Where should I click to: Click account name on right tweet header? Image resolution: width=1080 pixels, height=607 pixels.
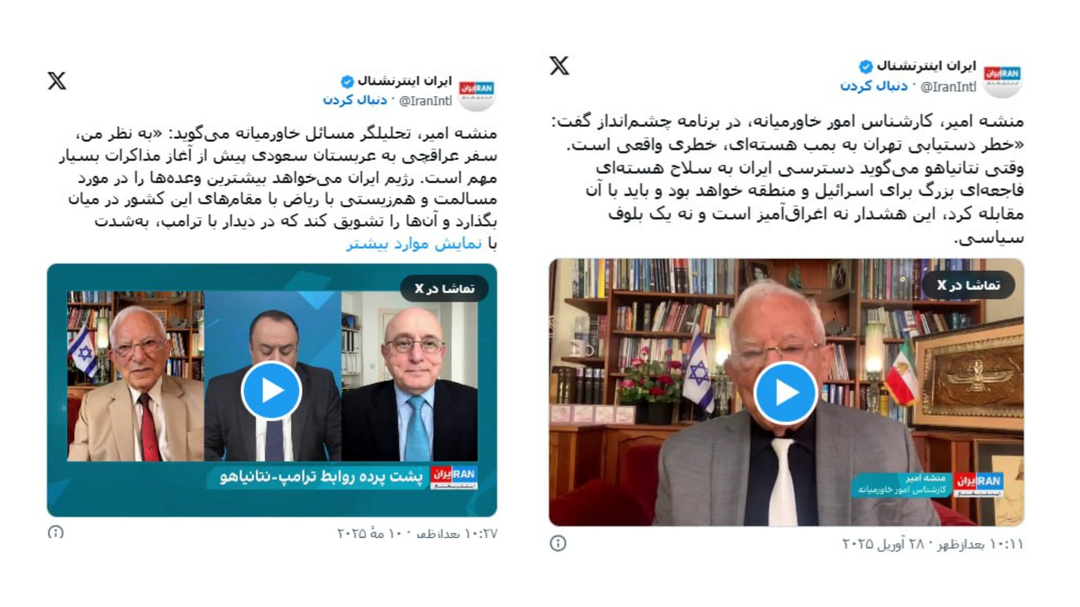[926, 66]
